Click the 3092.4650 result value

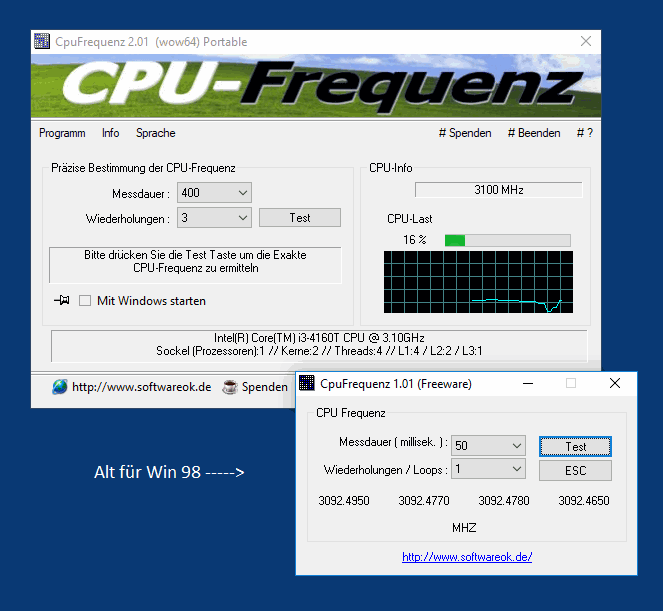coord(584,501)
